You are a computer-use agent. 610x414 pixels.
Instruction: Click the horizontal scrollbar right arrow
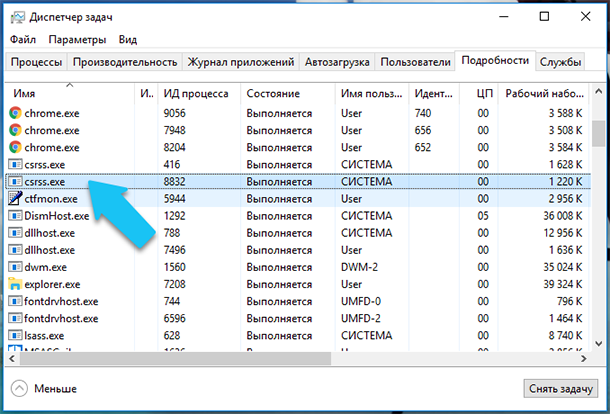pyautogui.click(x=584, y=359)
